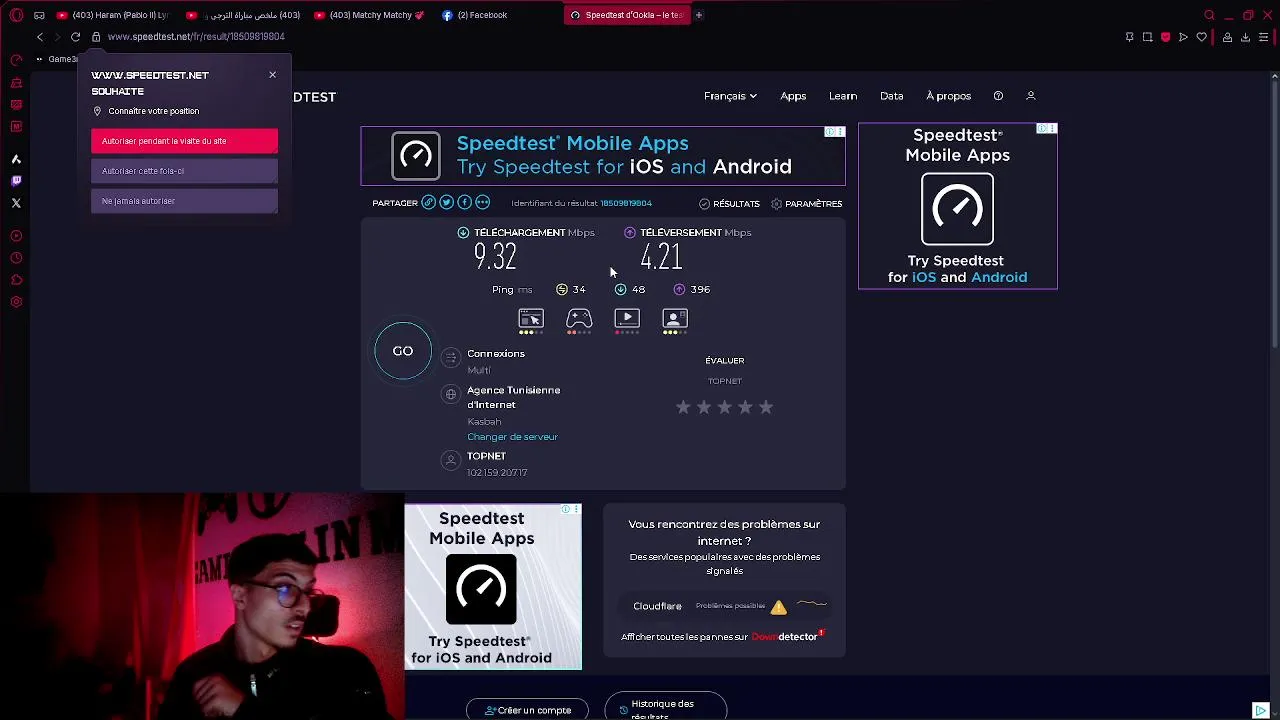Open X (Twitter) panel in sidebar
This screenshot has height=720, width=1280.
coord(16,203)
